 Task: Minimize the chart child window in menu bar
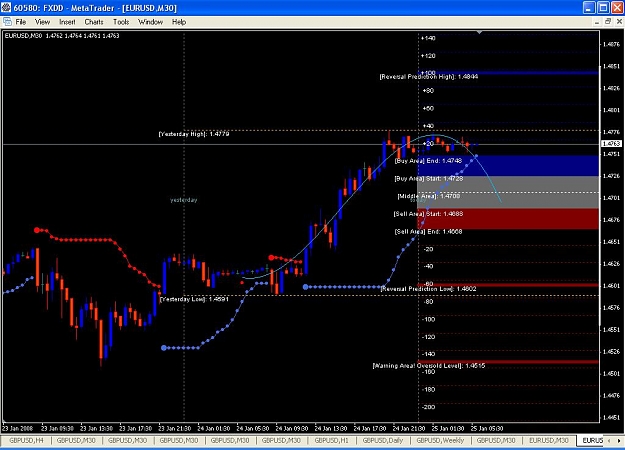click(x=597, y=22)
